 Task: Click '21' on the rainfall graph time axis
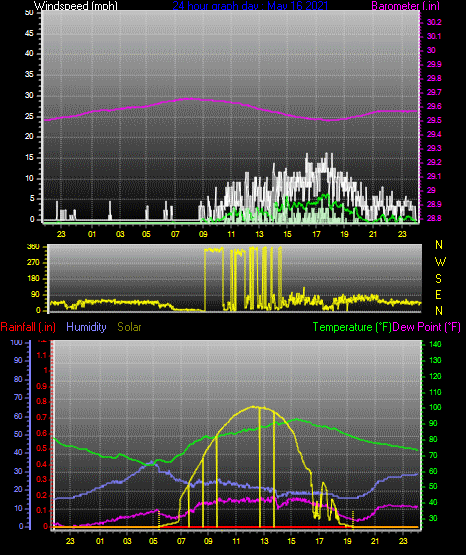click(375, 542)
